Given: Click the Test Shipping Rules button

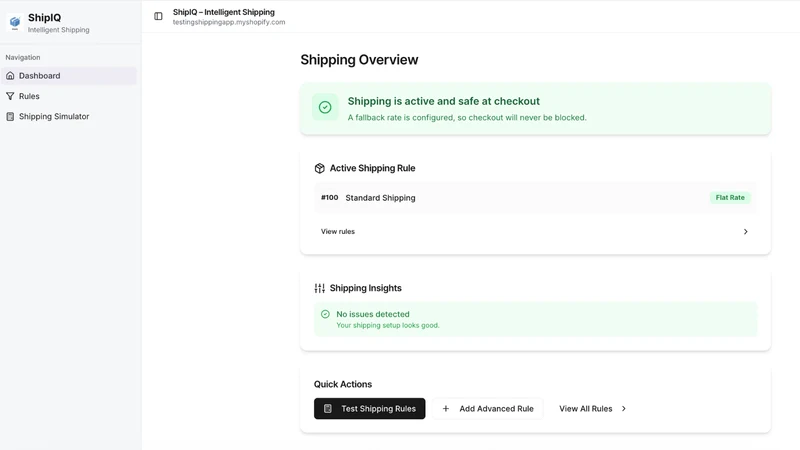Looking at the screenshot, I should (x=369, y=409).
